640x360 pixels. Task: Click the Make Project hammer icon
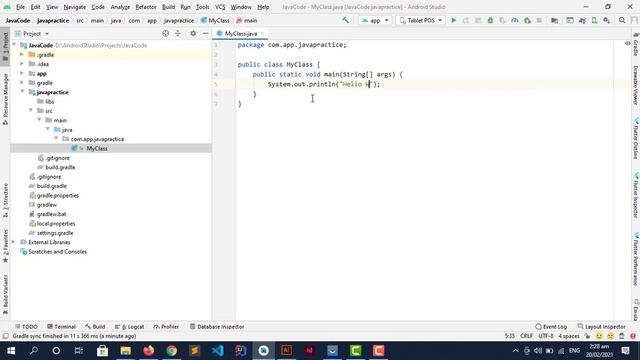(345, 20)
